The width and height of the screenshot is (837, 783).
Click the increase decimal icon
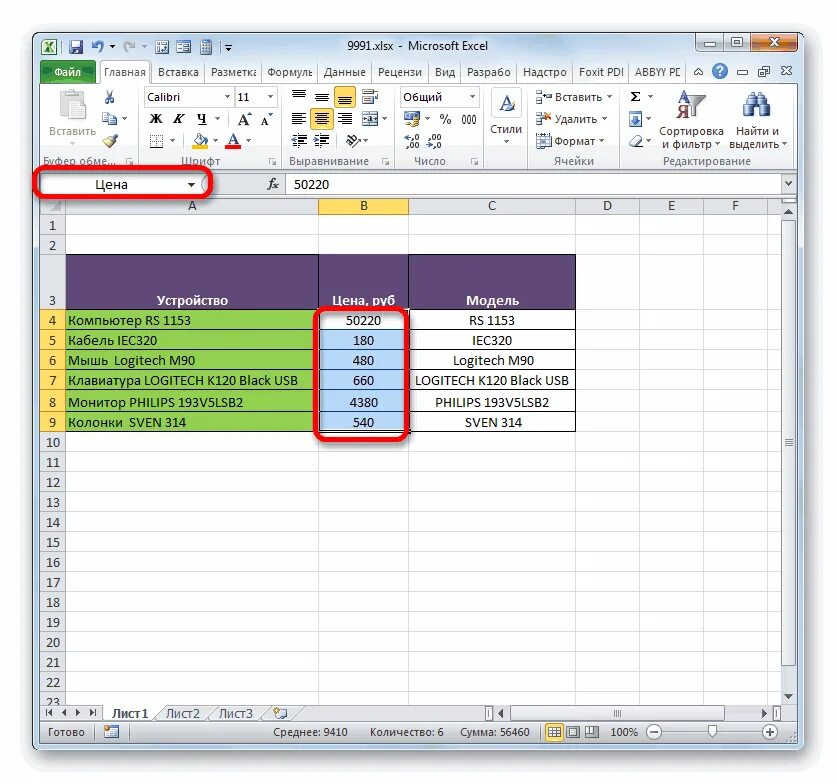(x=412, y=141)
